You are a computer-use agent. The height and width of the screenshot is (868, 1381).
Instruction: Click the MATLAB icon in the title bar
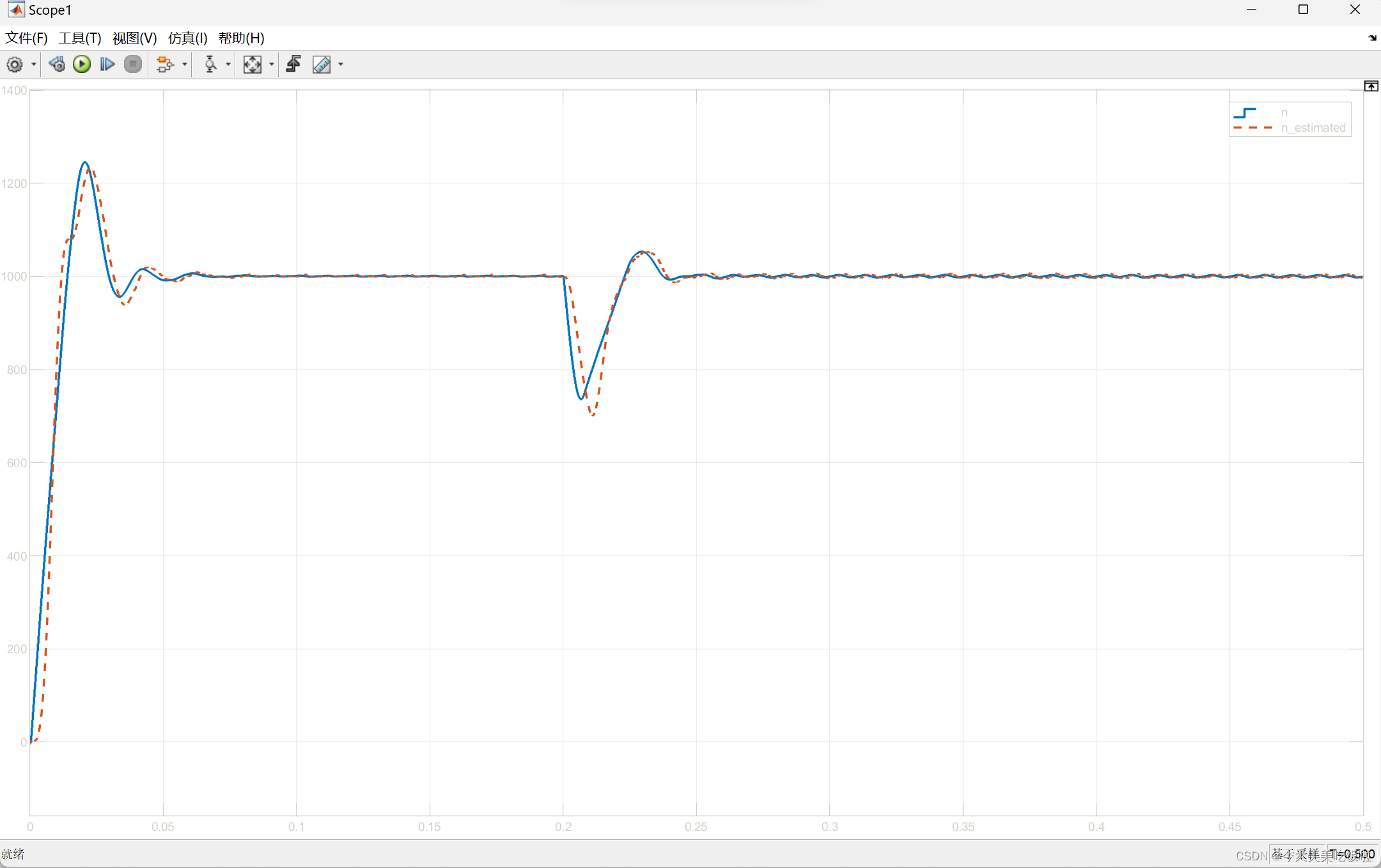[x=16, y=10]
